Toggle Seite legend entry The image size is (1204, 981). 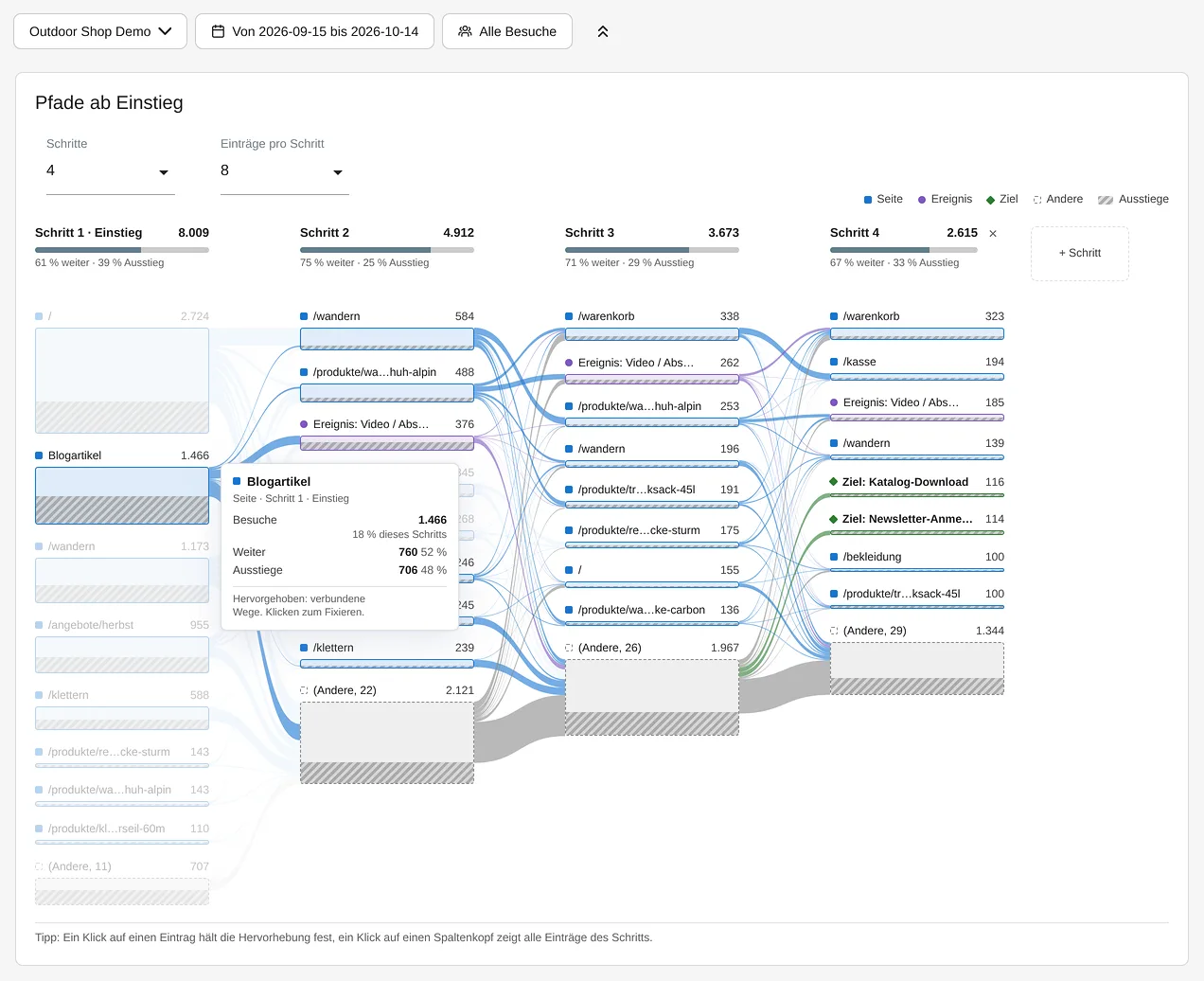(x=883, y=199)
